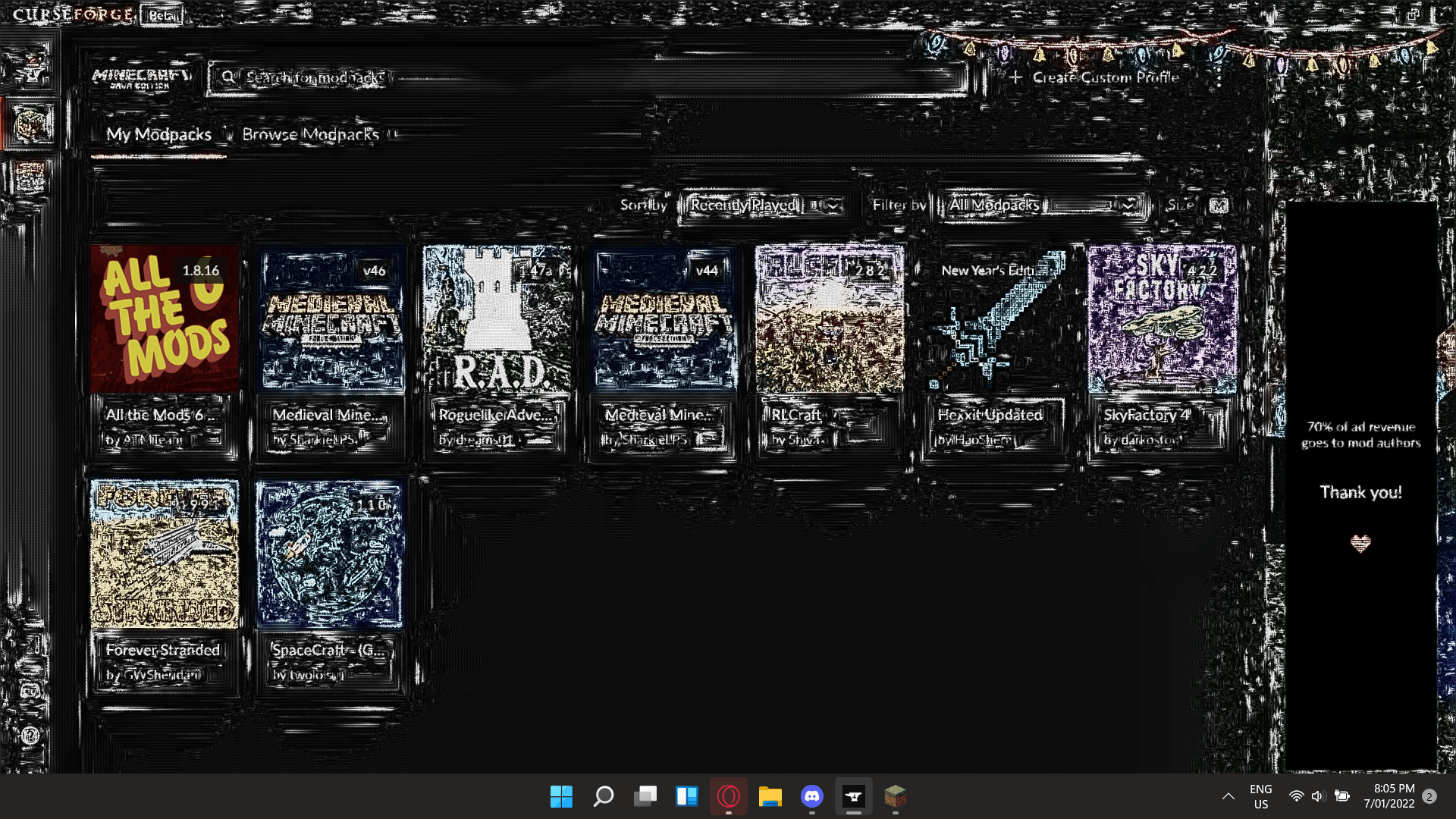Click the Beta badge next to CurseForge
Screen dimensions: 1456x819
(162, 15)
